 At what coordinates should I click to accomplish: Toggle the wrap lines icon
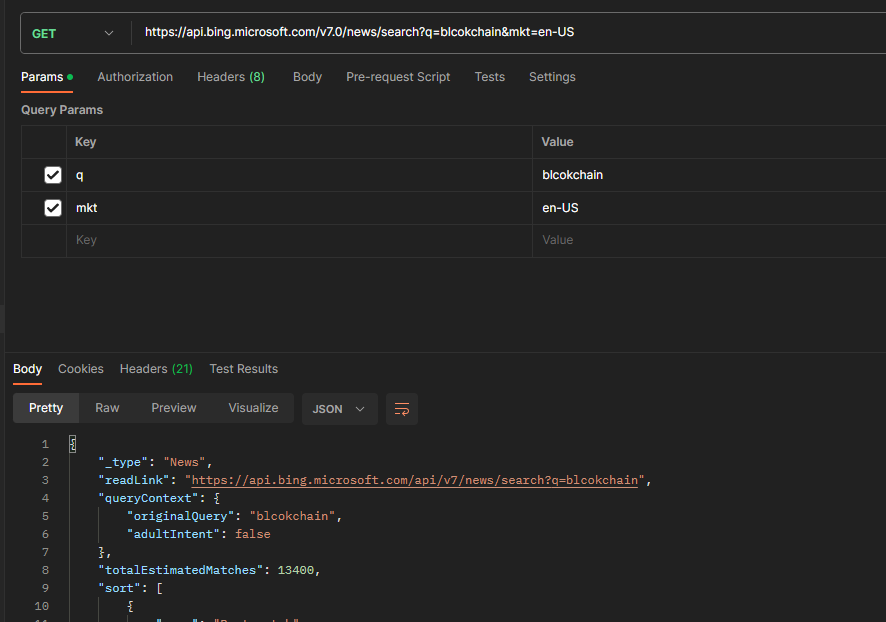coord(402,409)
